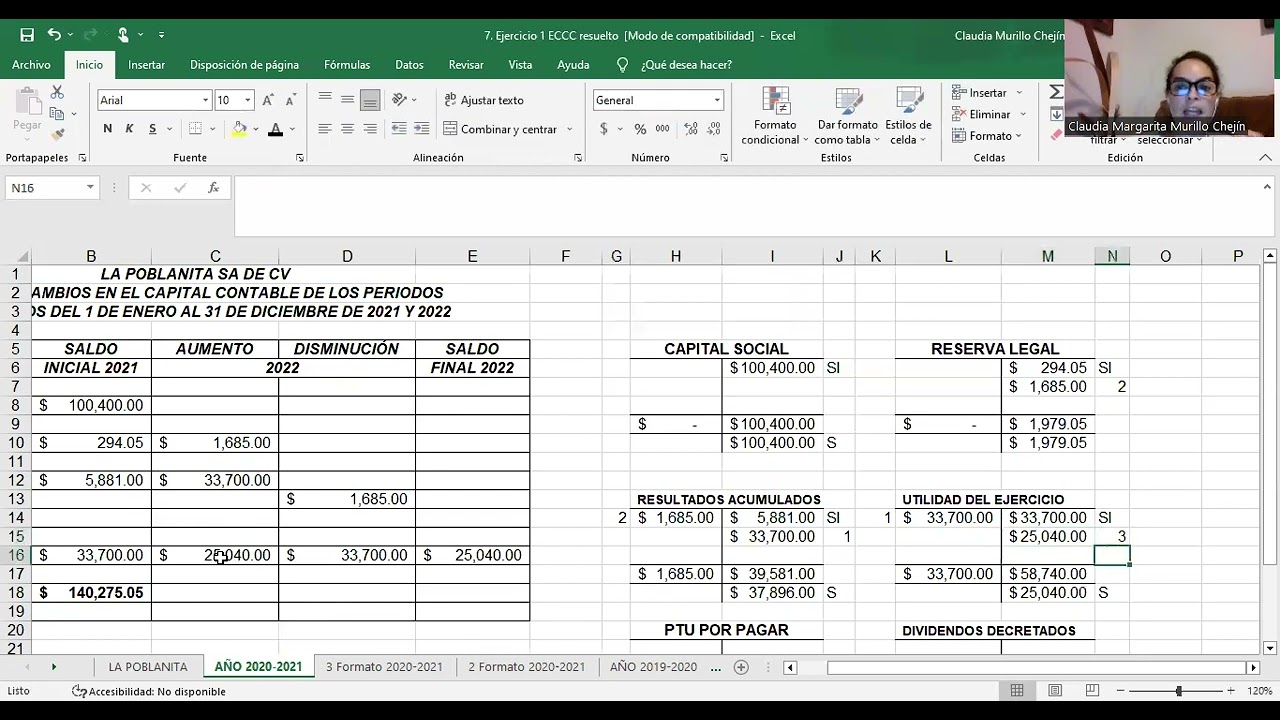Increase indent icon

click(x=422, y=129)
